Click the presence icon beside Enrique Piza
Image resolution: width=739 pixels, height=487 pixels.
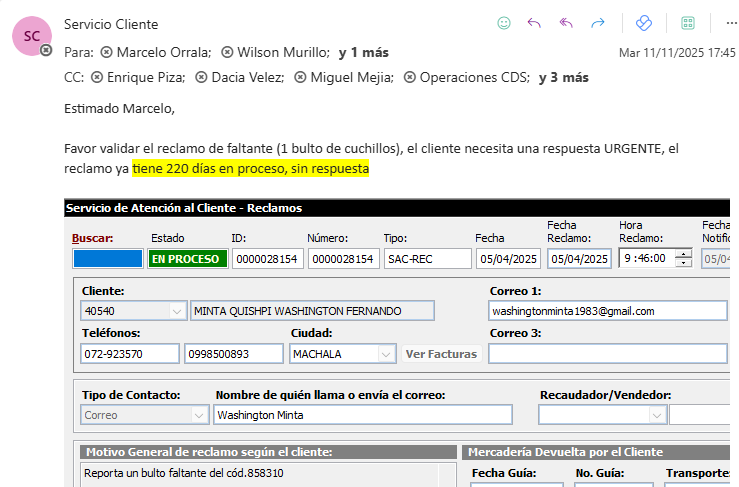(97, 77)
